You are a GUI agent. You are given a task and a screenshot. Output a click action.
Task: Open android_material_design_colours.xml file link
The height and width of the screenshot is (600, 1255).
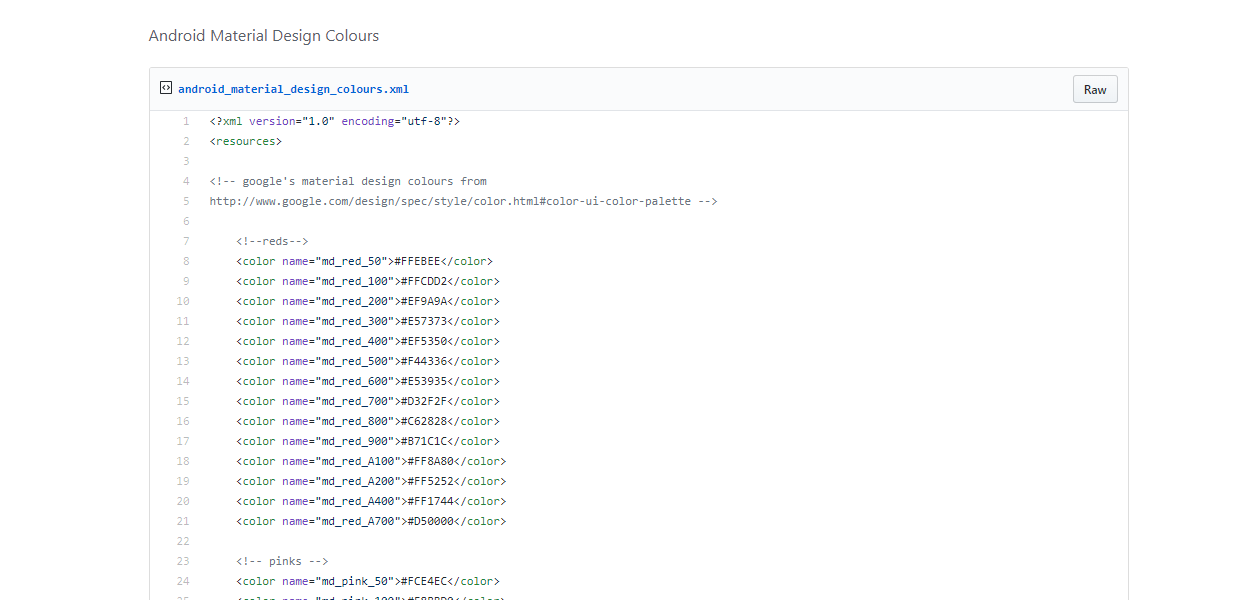coord(293,89)
